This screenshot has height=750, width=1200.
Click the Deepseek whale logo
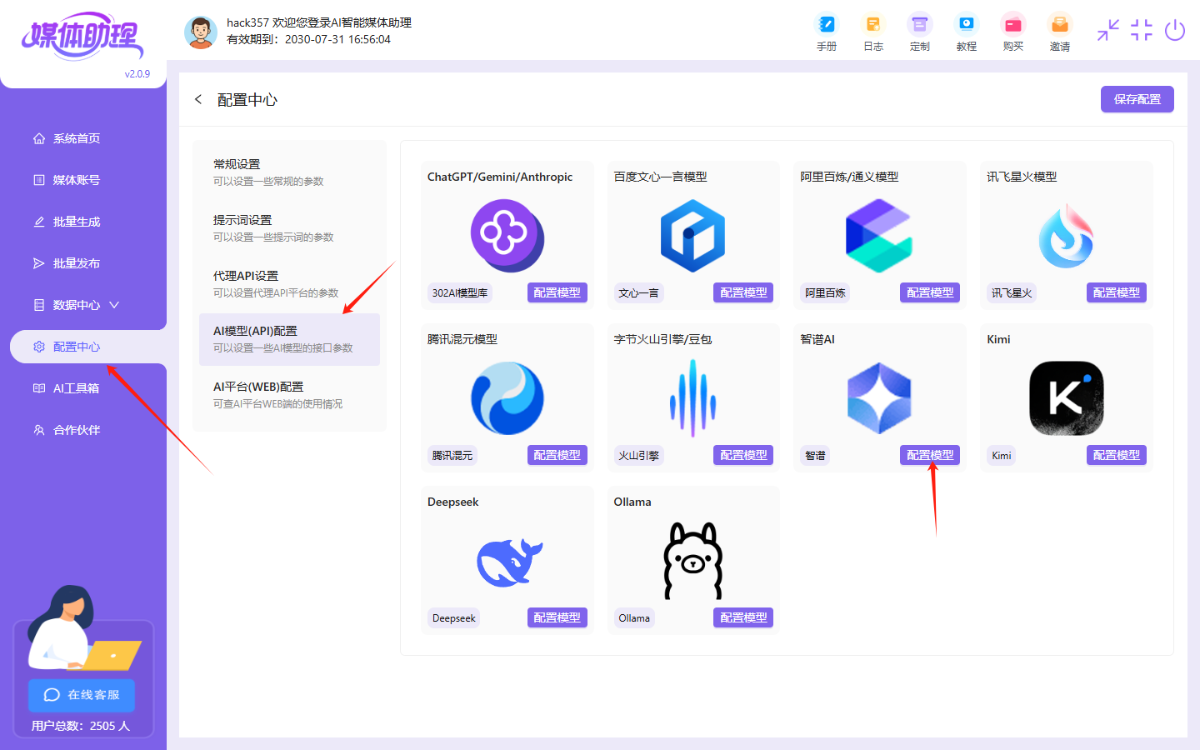pyautogui.click(x=509, y=562)
